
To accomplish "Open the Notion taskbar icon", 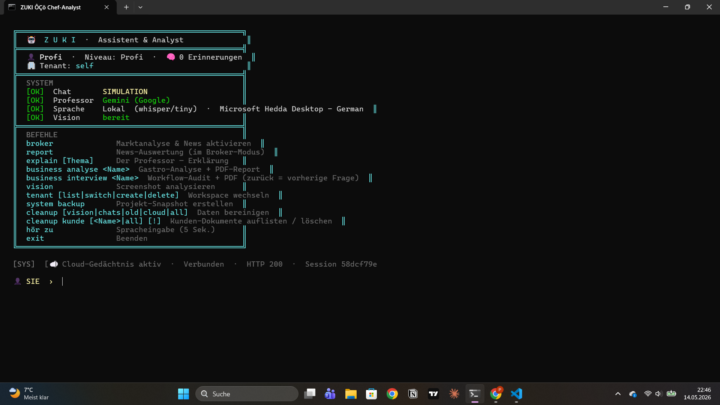I will [x=413, y=394].
